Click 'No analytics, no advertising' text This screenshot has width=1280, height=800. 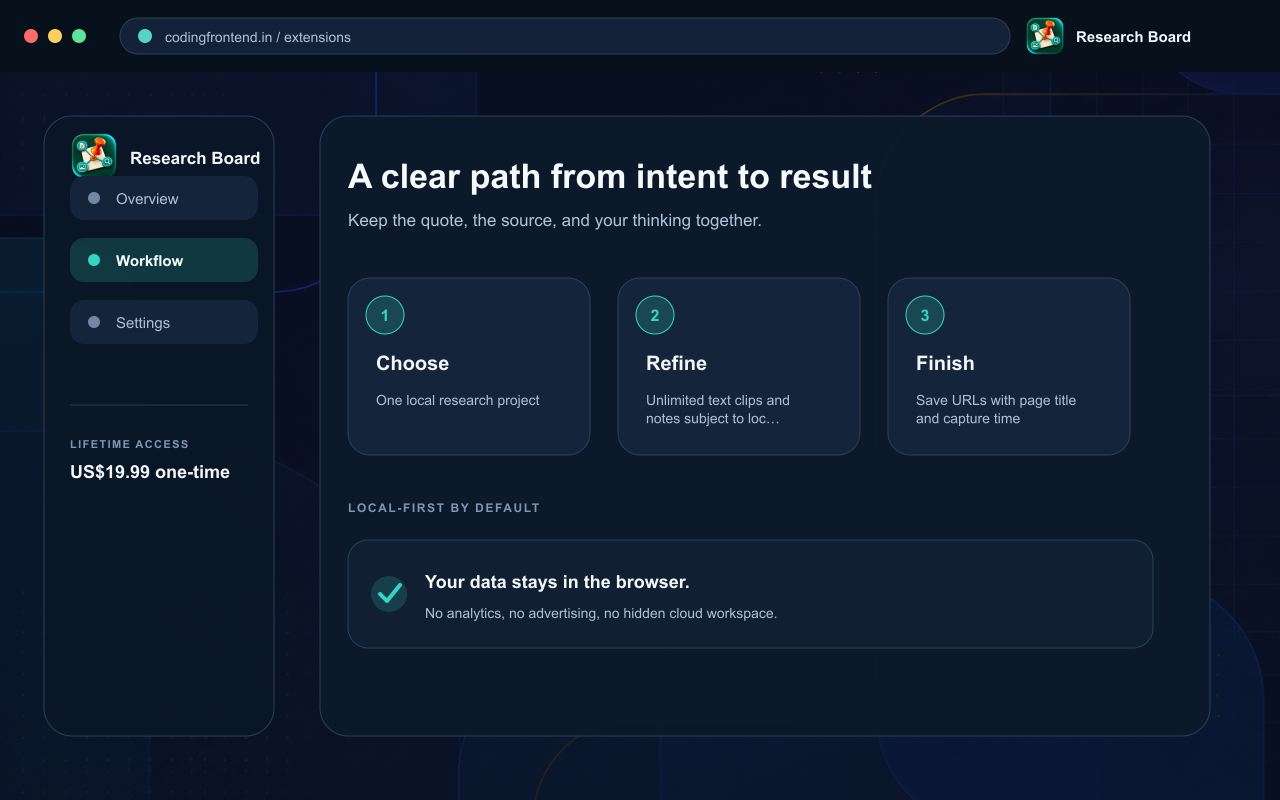pos(601,613)
